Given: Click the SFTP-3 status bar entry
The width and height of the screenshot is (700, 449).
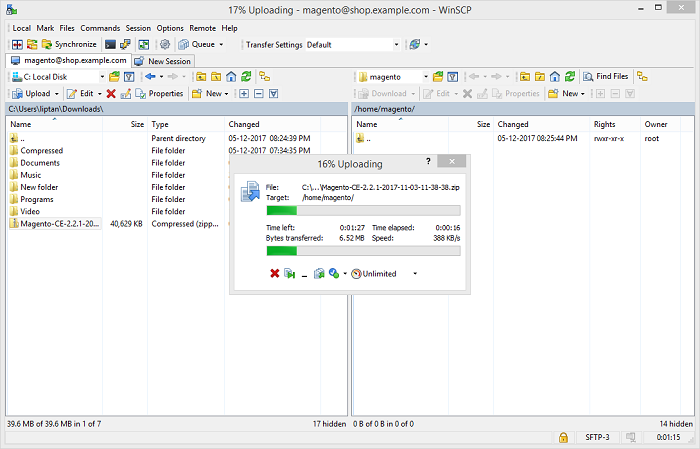Looking at the screenshot, I should point(597,437).
